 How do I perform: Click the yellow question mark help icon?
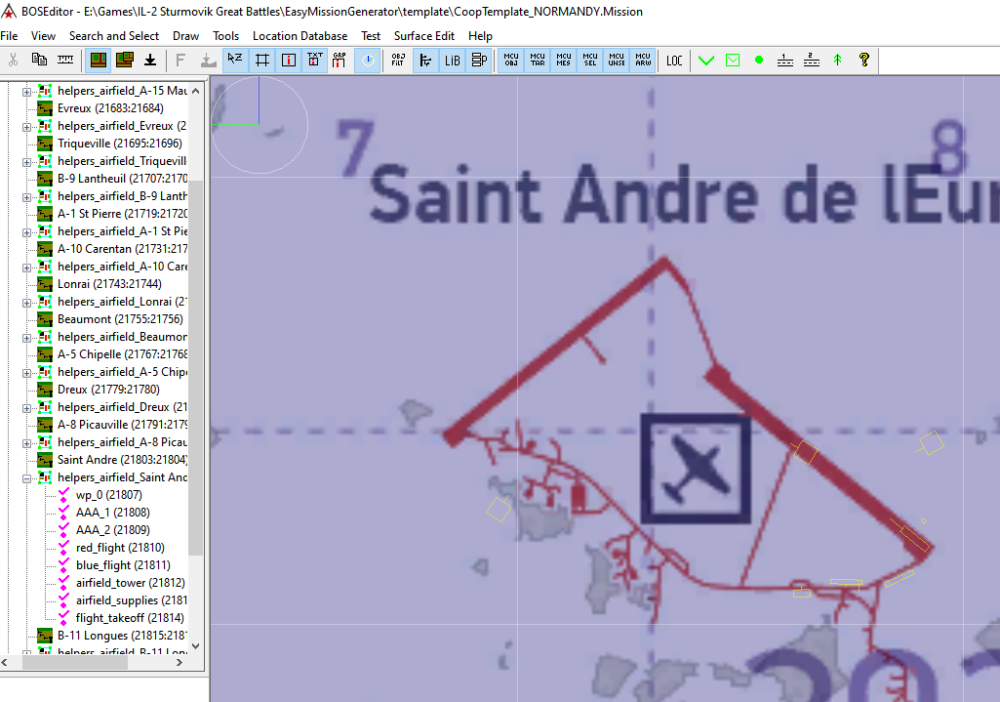[864, 60]
